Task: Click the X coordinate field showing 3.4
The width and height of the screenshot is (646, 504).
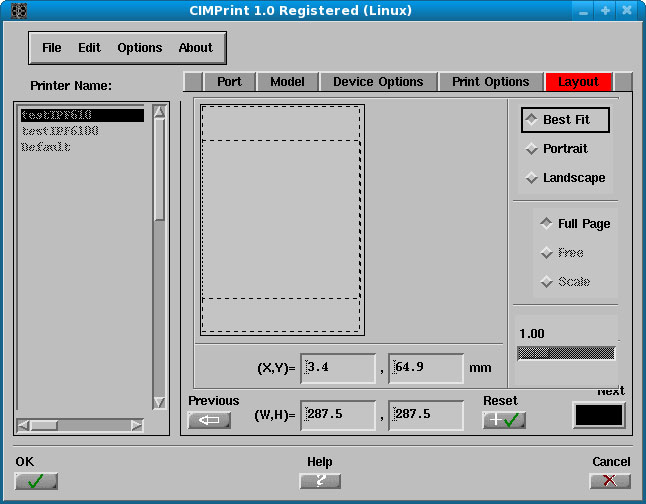Action: pyautogui.click(x=342, y=368)
